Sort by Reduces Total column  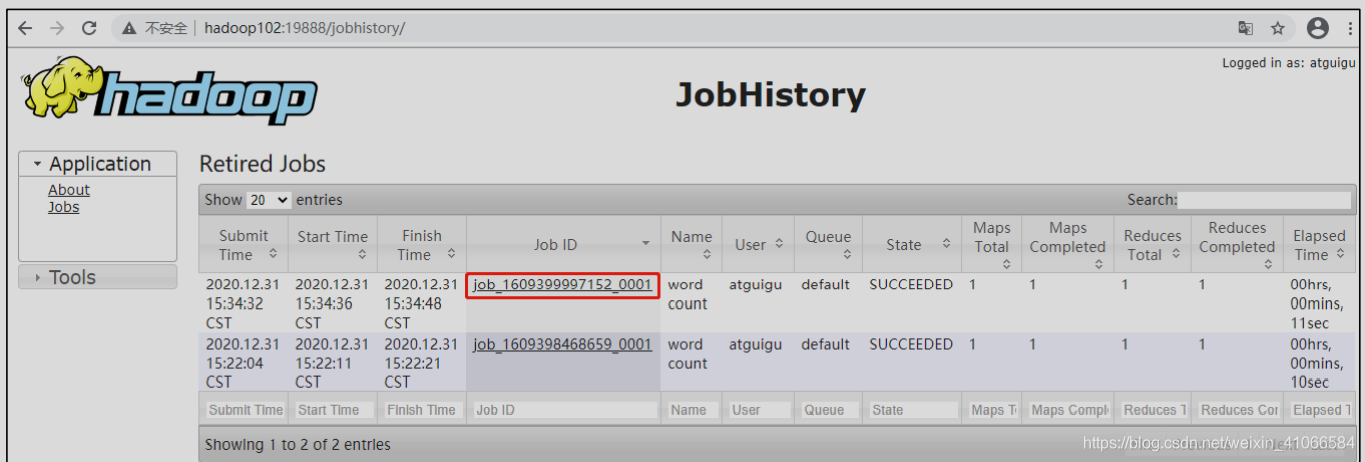click(1153, 245)
